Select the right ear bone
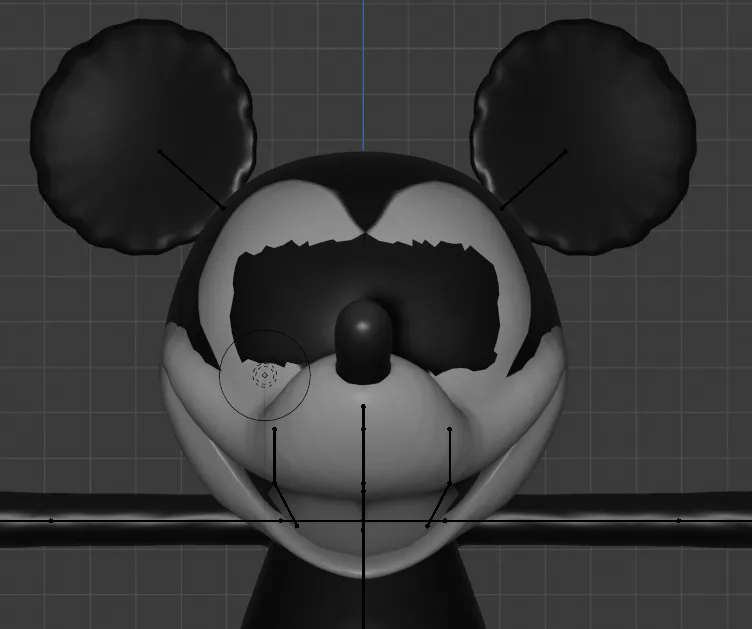This screenshot has height=629, width=752. [533, 180]
